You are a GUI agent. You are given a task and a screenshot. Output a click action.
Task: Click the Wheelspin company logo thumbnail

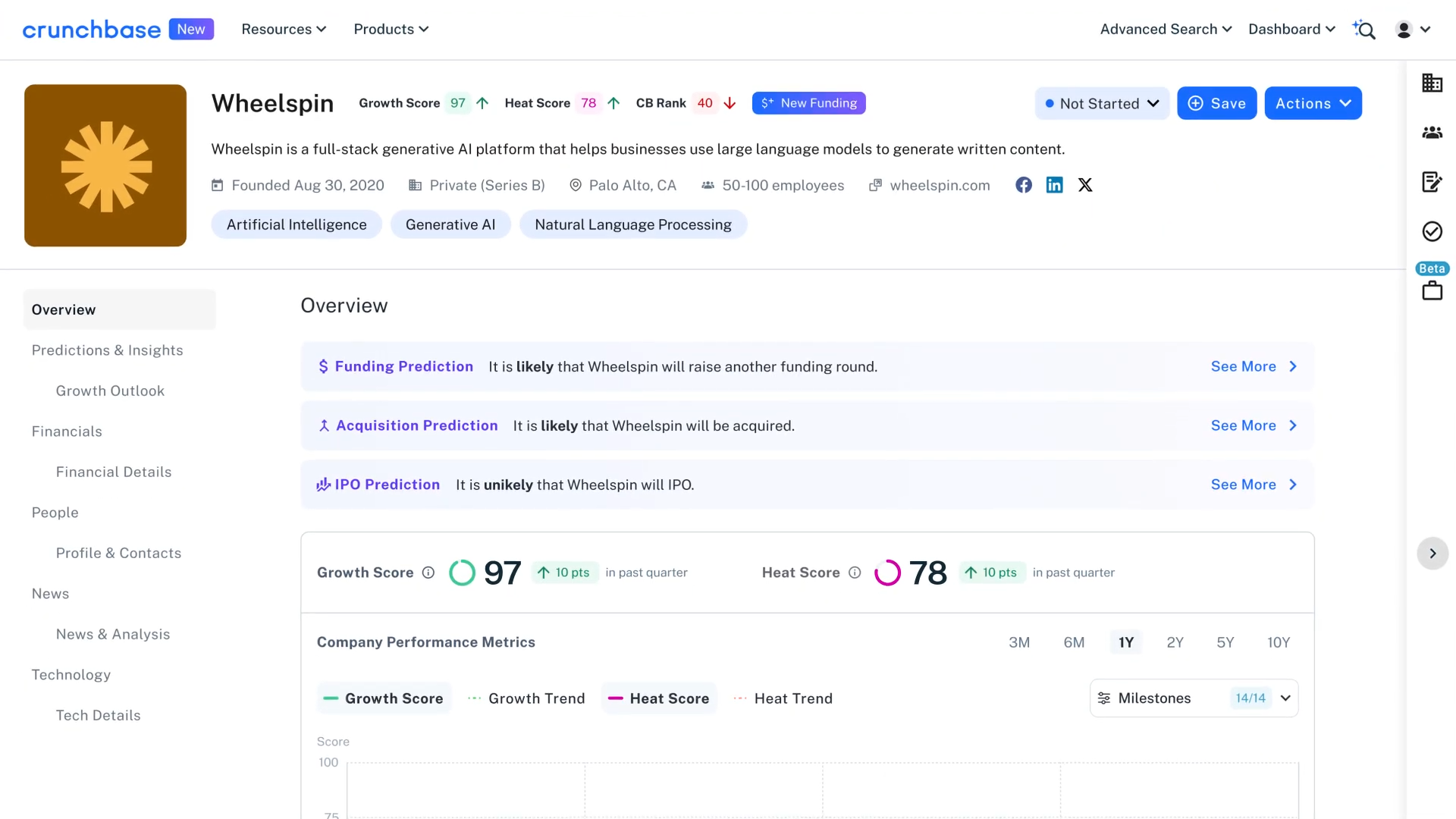[105, 165]
